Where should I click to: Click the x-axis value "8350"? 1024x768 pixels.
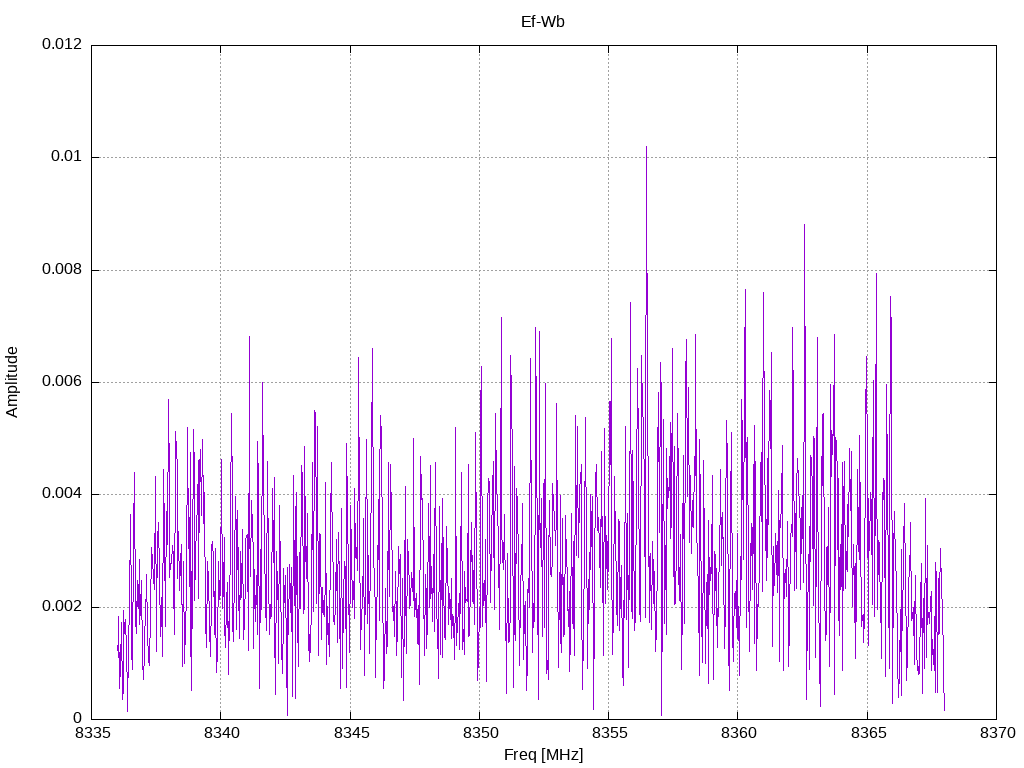480,733
